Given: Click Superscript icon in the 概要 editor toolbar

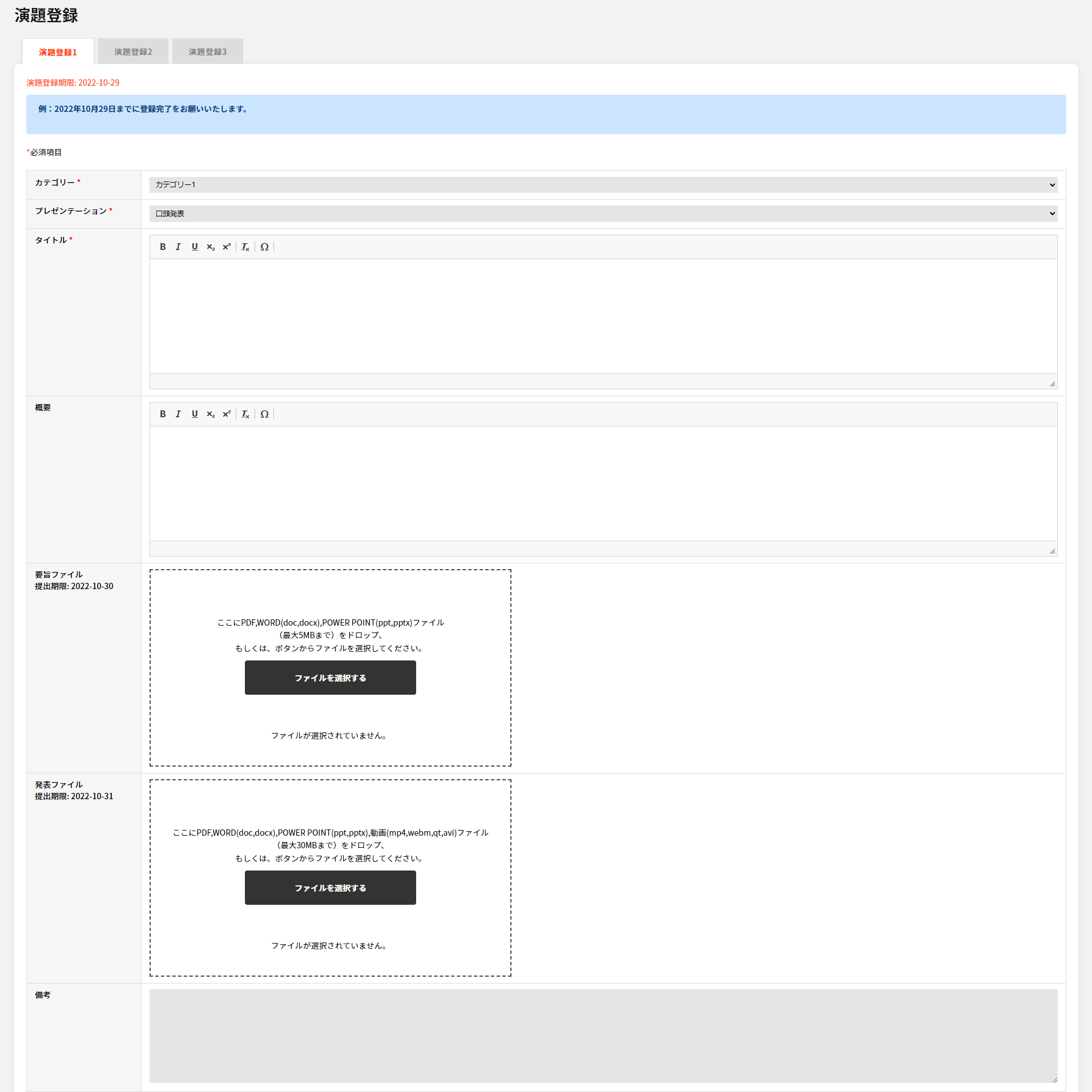Looking at the screenshot, I should point(227,414).
